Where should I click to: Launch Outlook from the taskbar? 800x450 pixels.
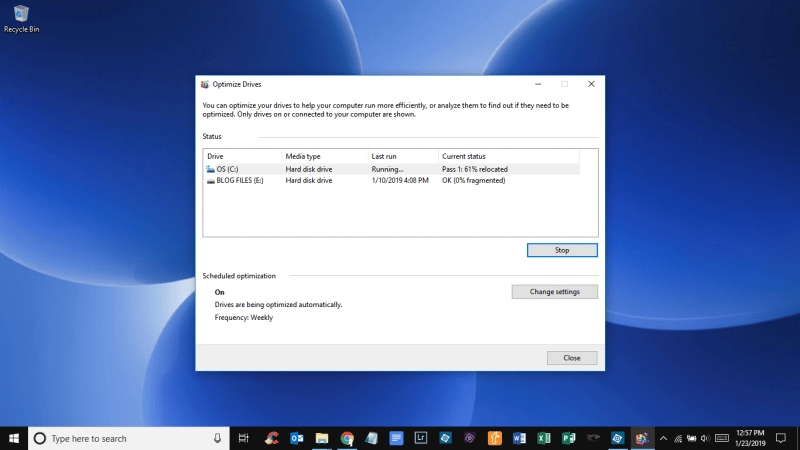click(x=297, y=438)
